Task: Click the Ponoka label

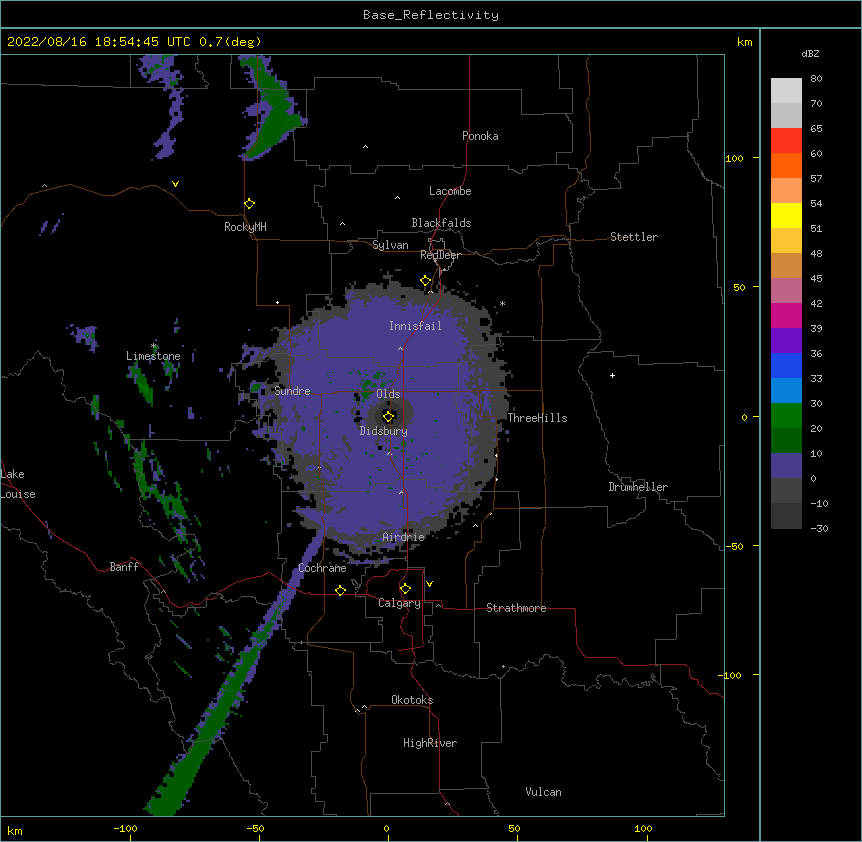Action: (x=480, y=136)
